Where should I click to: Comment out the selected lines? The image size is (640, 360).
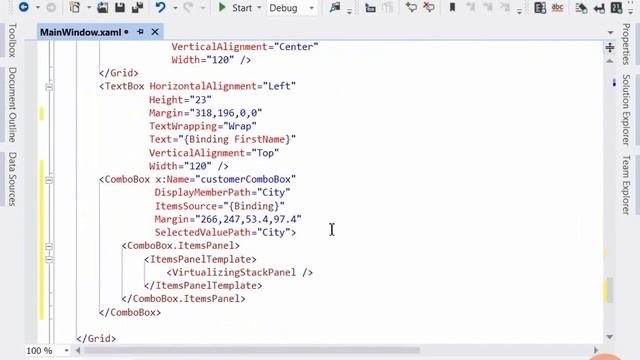[x=411, y=7]
